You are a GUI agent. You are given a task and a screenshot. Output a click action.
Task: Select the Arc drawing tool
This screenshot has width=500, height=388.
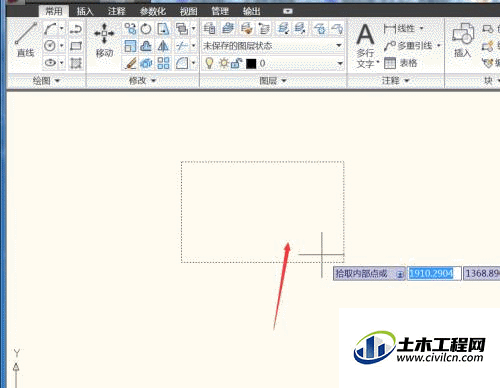50,29
